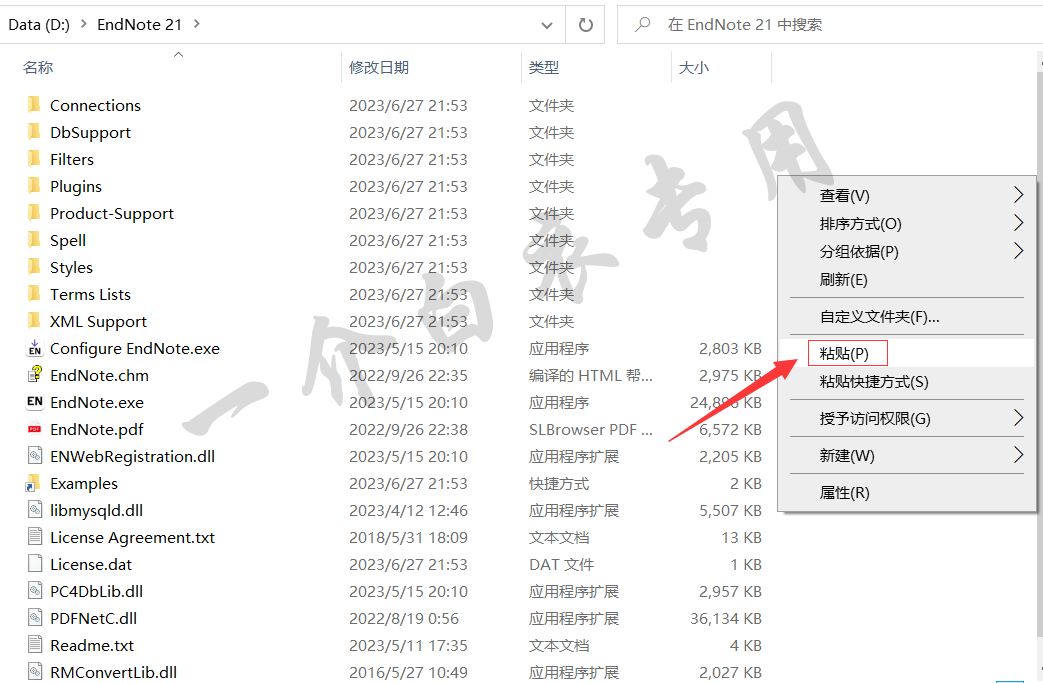Viewport: 1043px width, 683px height.
Task: Click the Connections folder icon
Action: (34, 104)
